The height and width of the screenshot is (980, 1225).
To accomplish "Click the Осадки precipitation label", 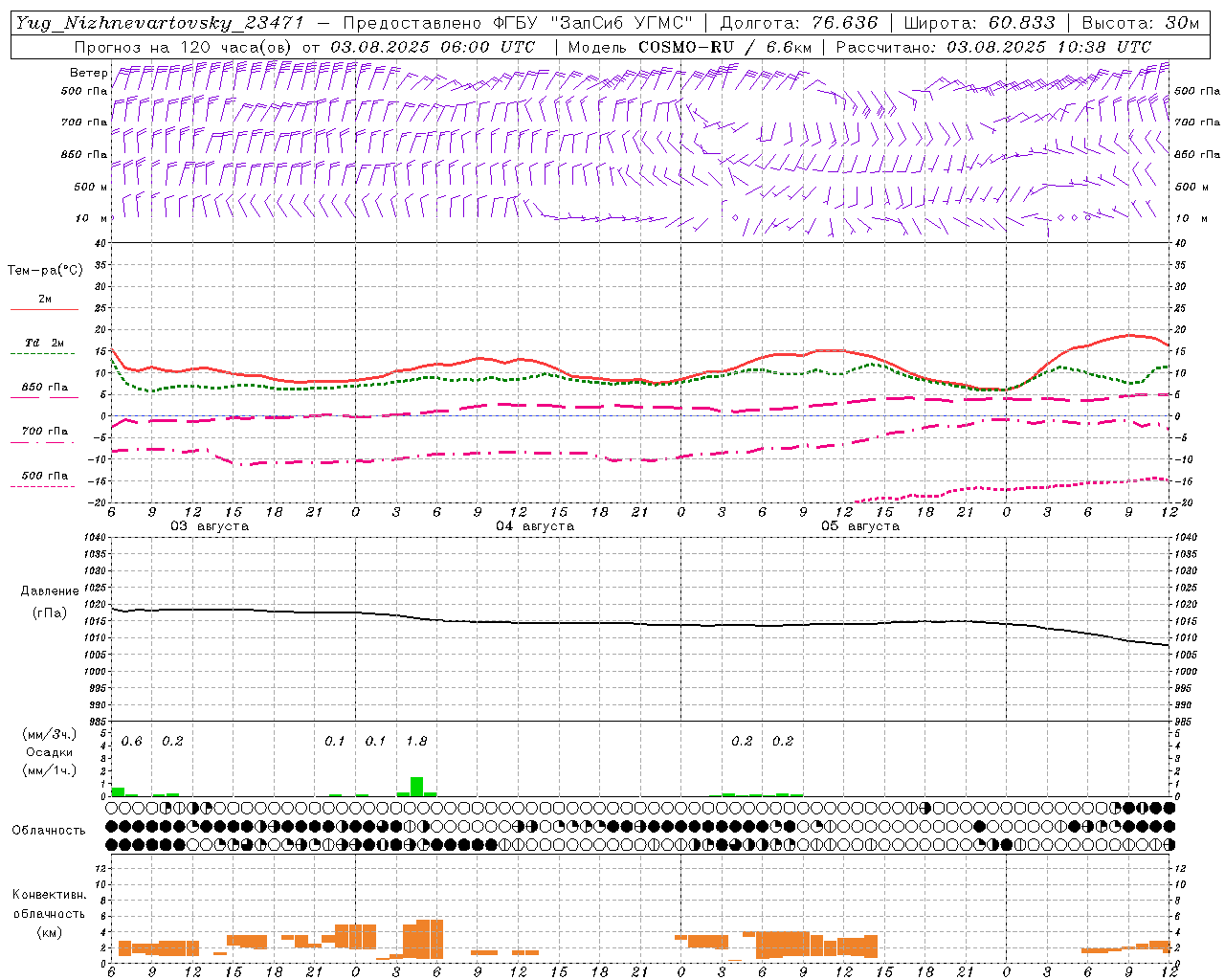I will pos(50,752).
